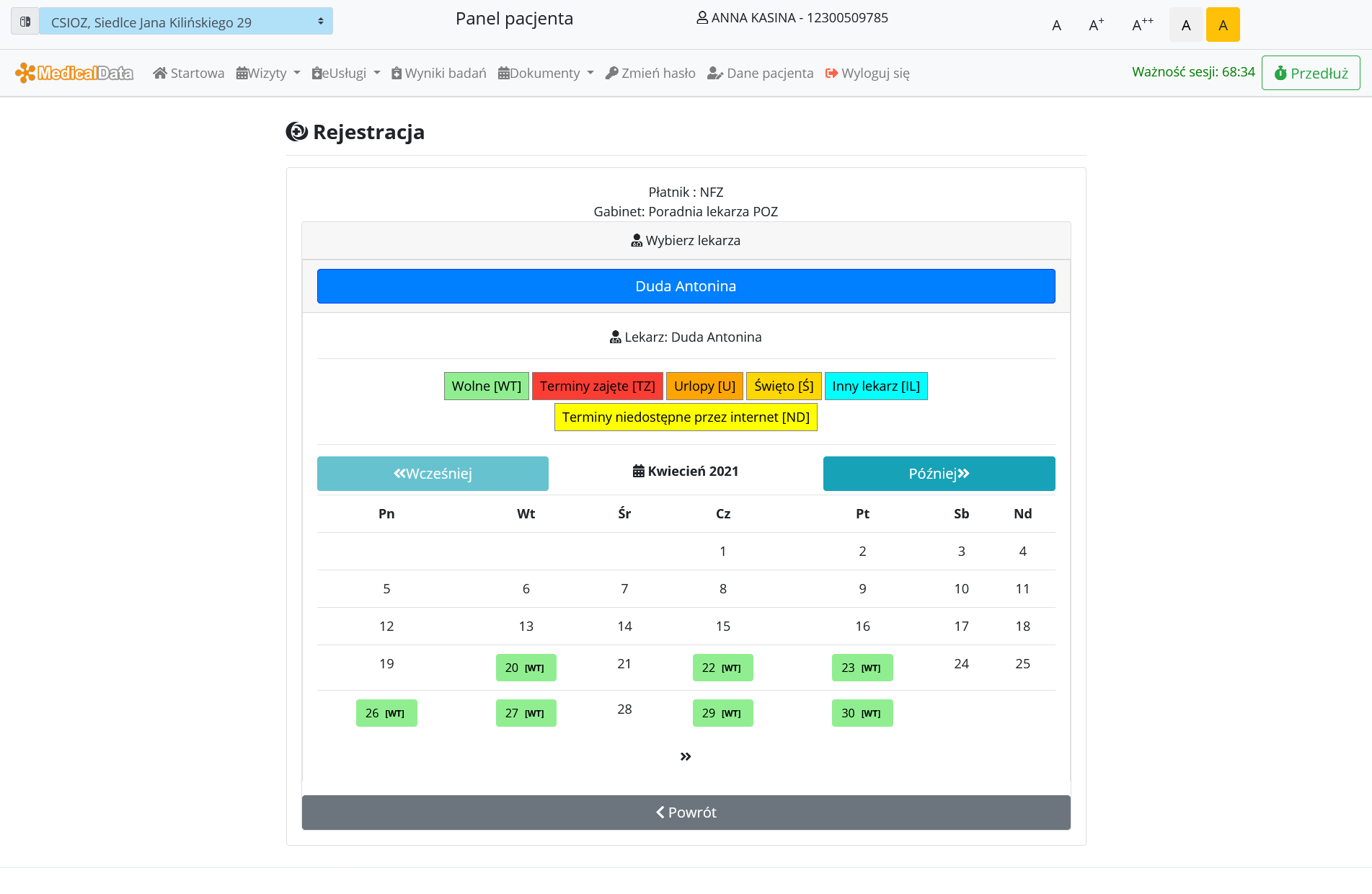Enable the yellow high-contrast mode
The width and height of the screenshot is (1372, 894).
(1223, 25)
